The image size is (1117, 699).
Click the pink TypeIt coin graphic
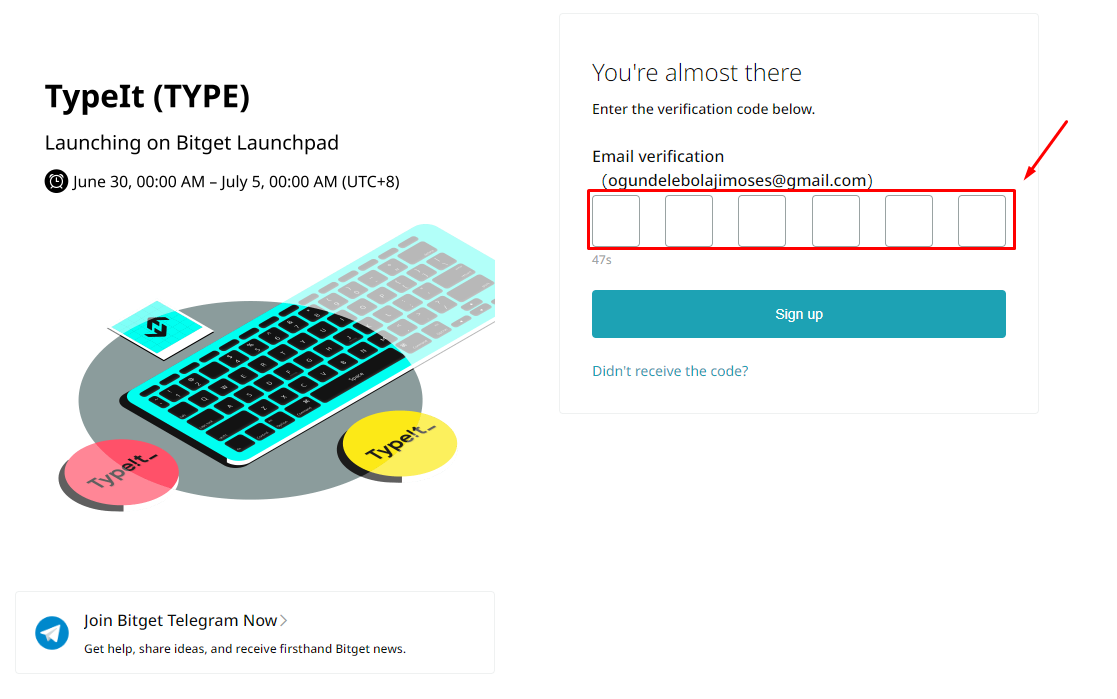click(119, 474)
